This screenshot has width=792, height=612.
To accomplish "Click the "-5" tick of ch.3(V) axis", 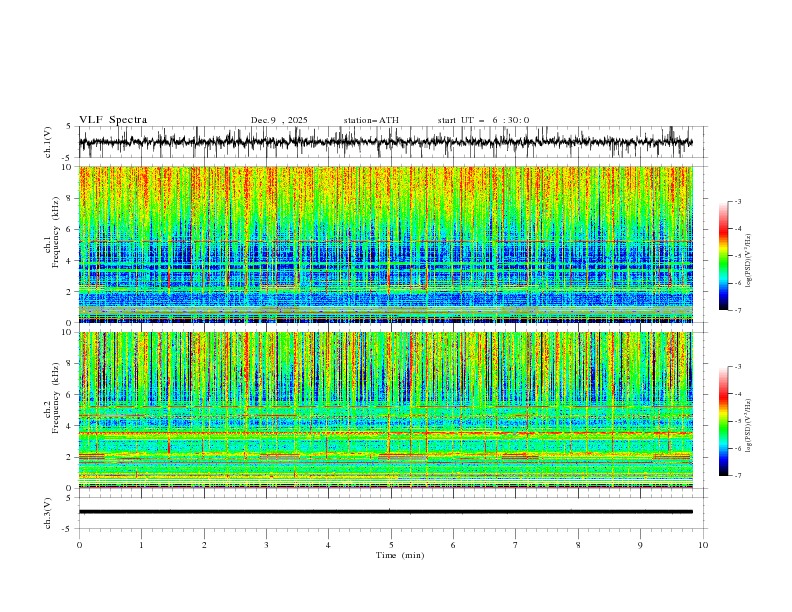I will (x=67, y=529).
